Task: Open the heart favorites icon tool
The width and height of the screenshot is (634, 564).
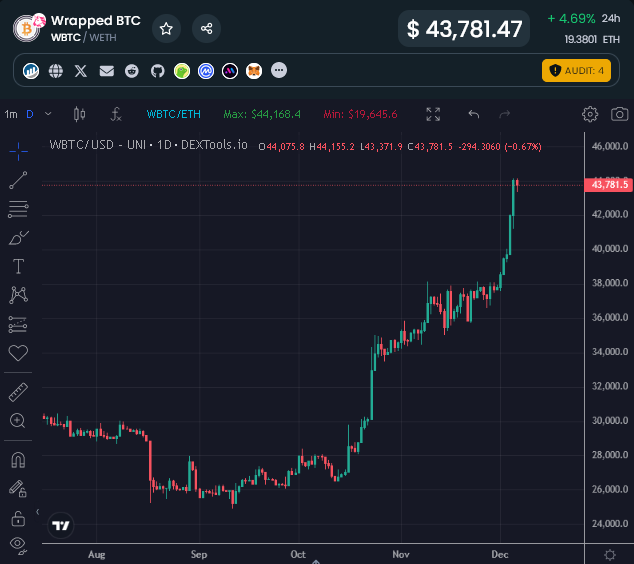Action: (x=18, y=353)
